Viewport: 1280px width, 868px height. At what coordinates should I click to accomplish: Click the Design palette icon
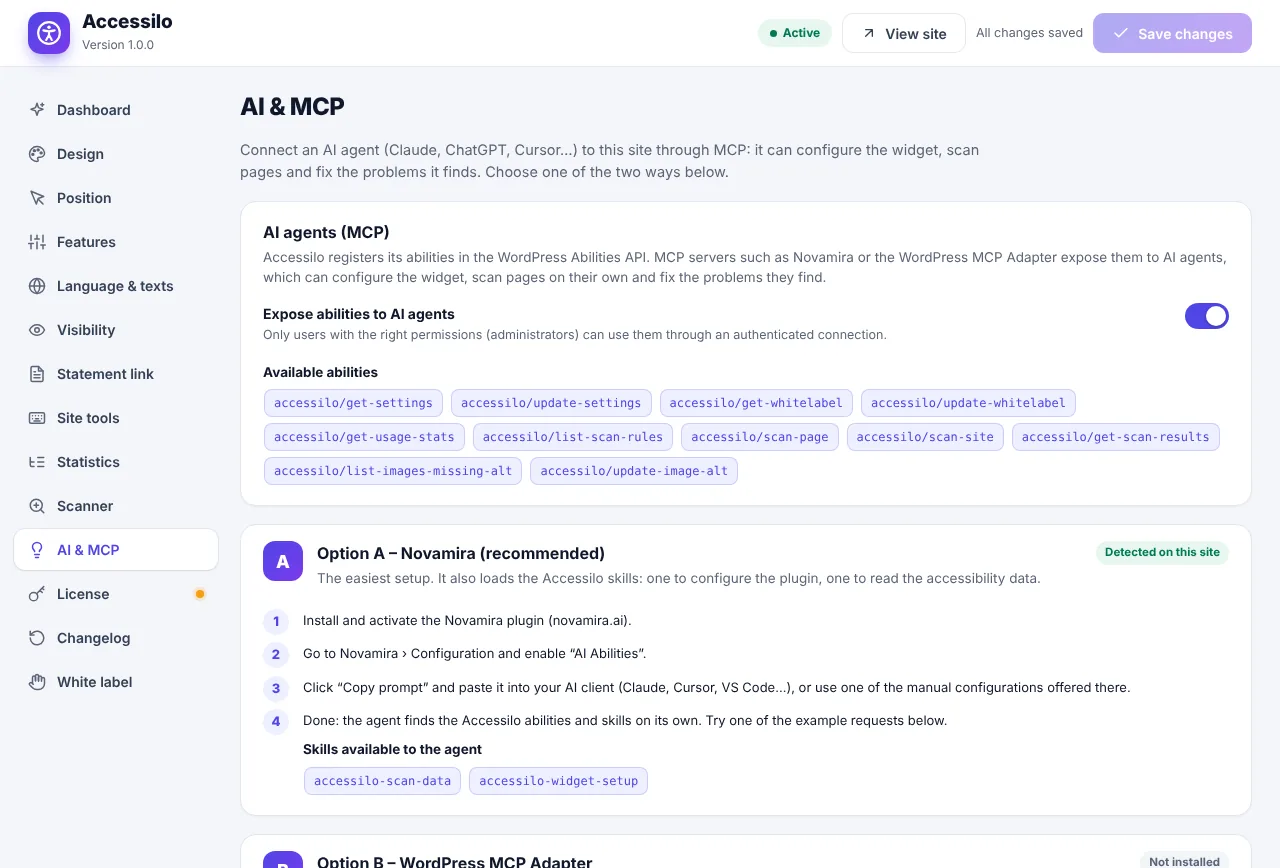[37, 154]
